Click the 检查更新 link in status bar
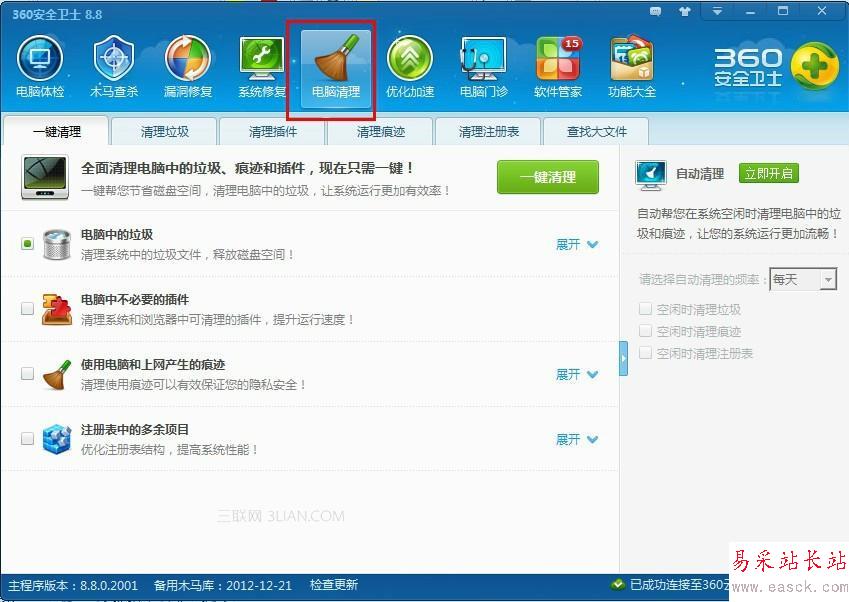The width and height of the screenshot is (849, 602). (x=334, y=585)
